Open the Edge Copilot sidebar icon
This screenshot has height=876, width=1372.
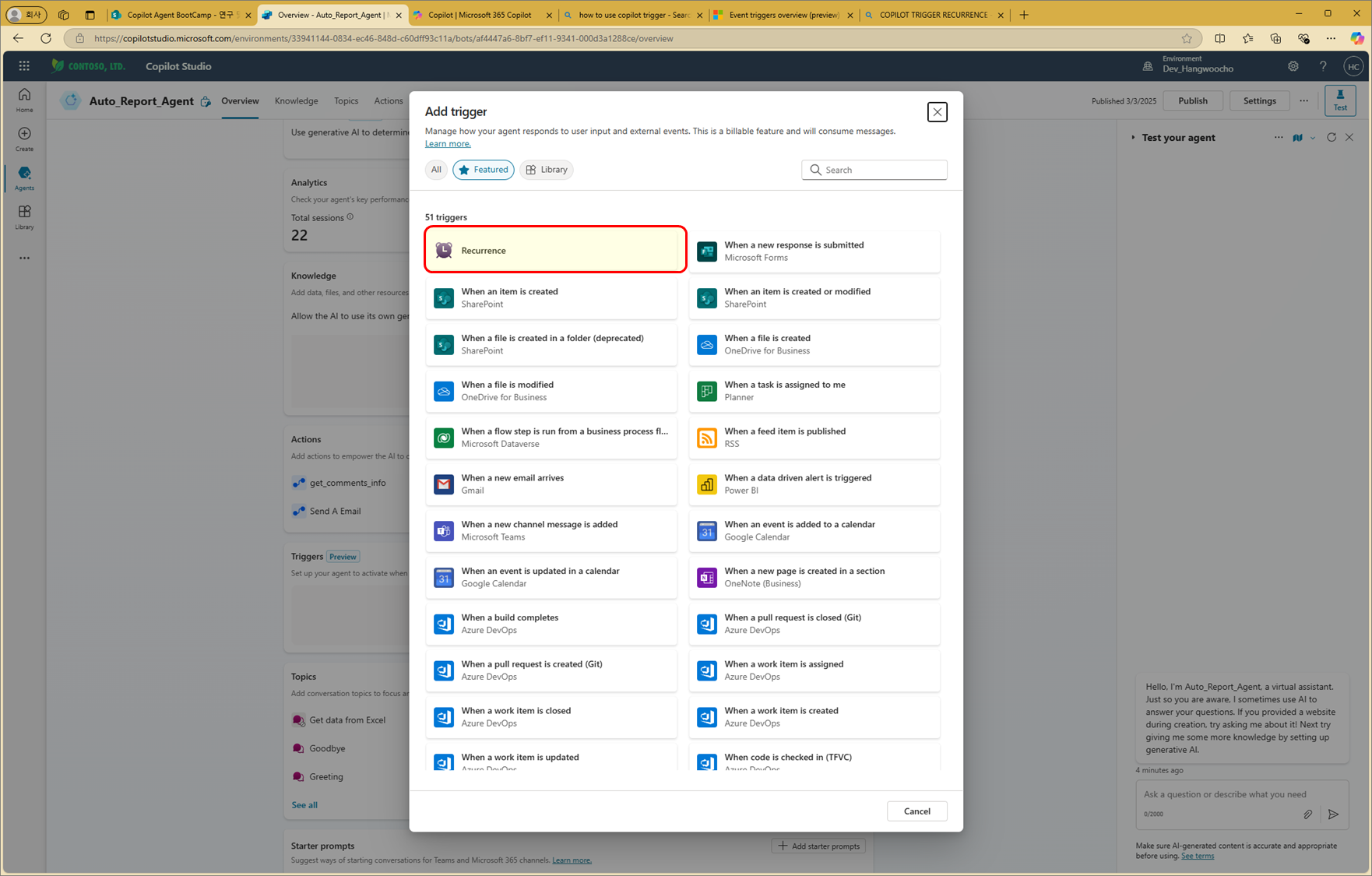point(1356,38)
